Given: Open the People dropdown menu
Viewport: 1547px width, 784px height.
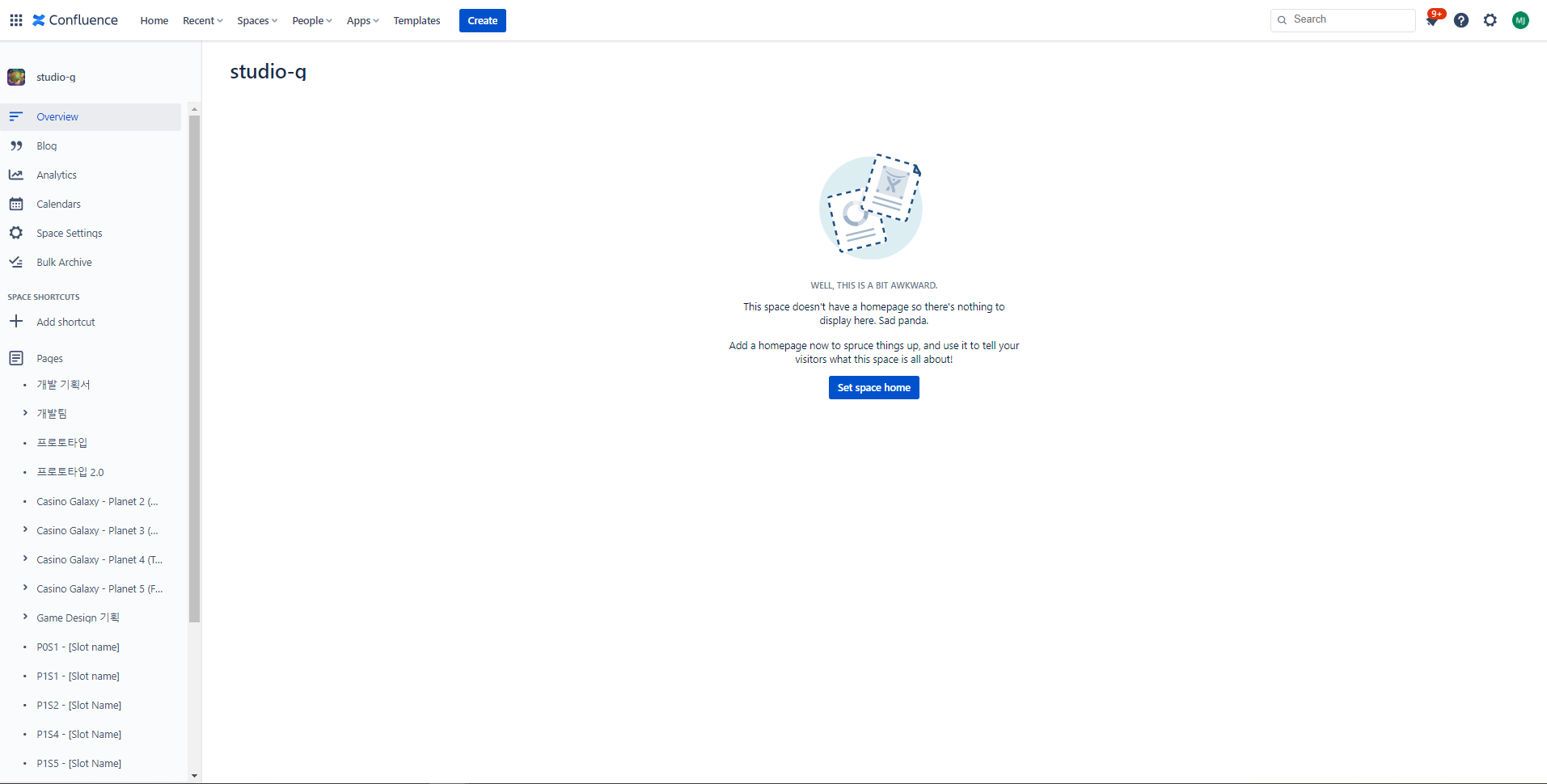Looking at the screenshot, I should click(312, 20).
